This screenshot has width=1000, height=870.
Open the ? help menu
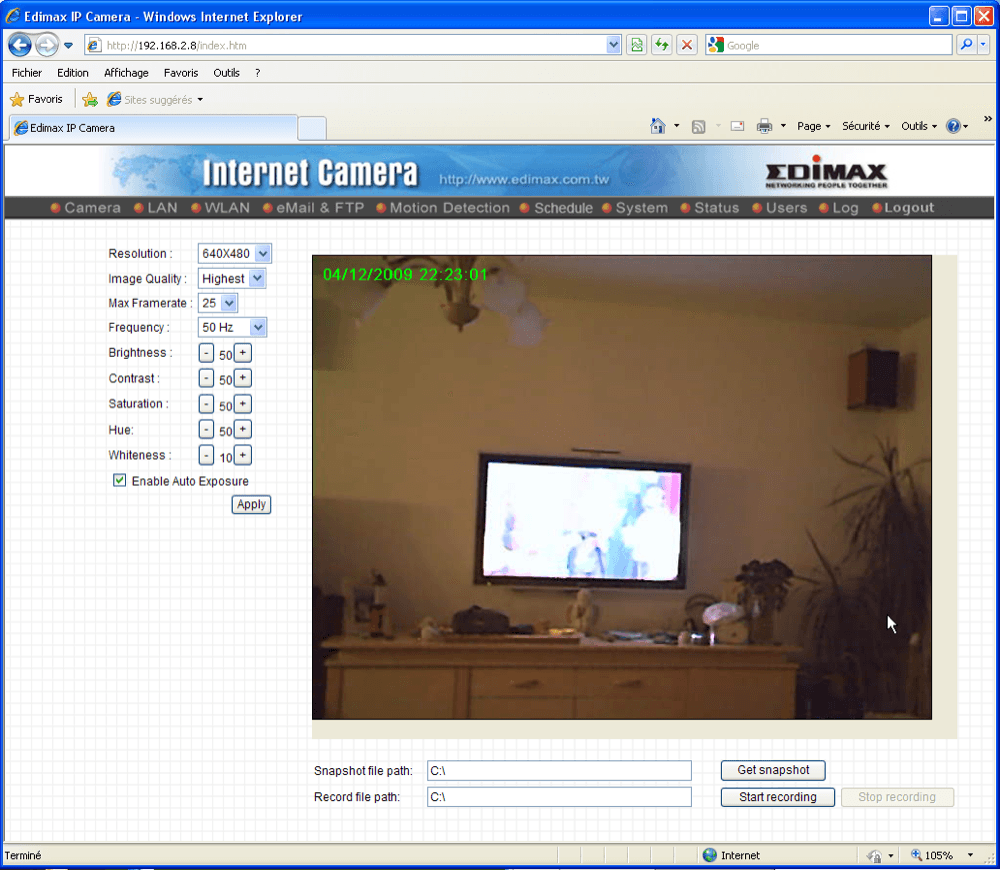tap(258, 73)
